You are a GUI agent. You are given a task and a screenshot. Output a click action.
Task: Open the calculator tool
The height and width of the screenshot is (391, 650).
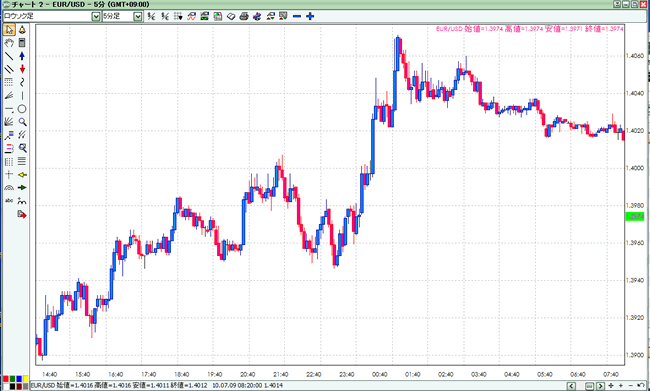[22, 43]
